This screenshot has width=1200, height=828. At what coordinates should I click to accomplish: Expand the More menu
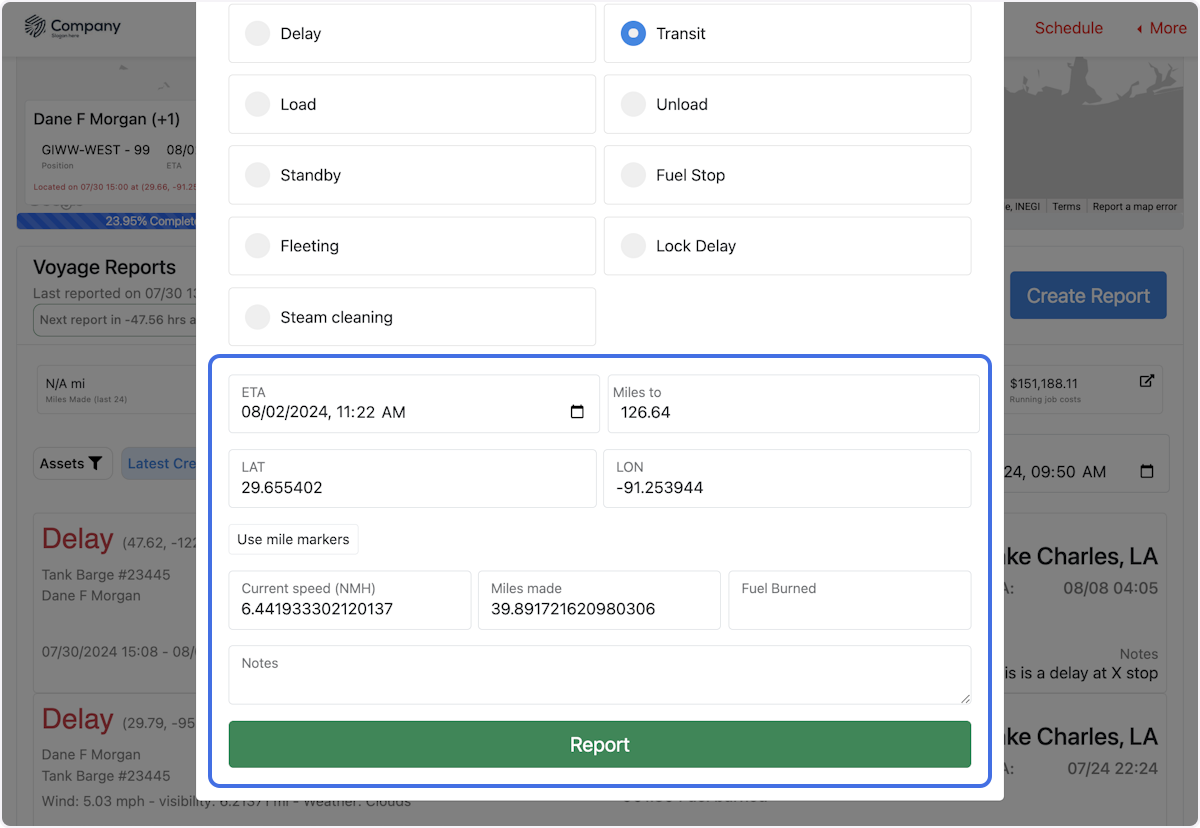[x=1168, y=28]
